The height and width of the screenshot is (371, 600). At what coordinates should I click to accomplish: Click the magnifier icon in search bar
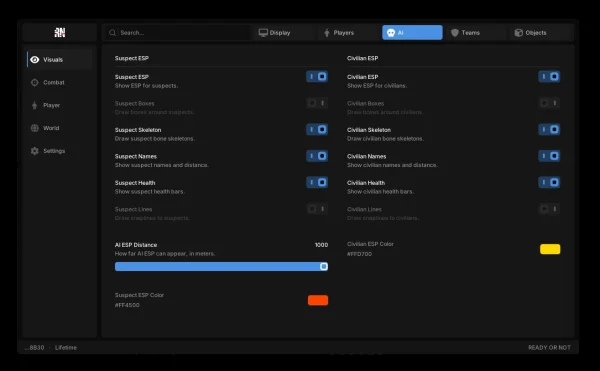112,33
